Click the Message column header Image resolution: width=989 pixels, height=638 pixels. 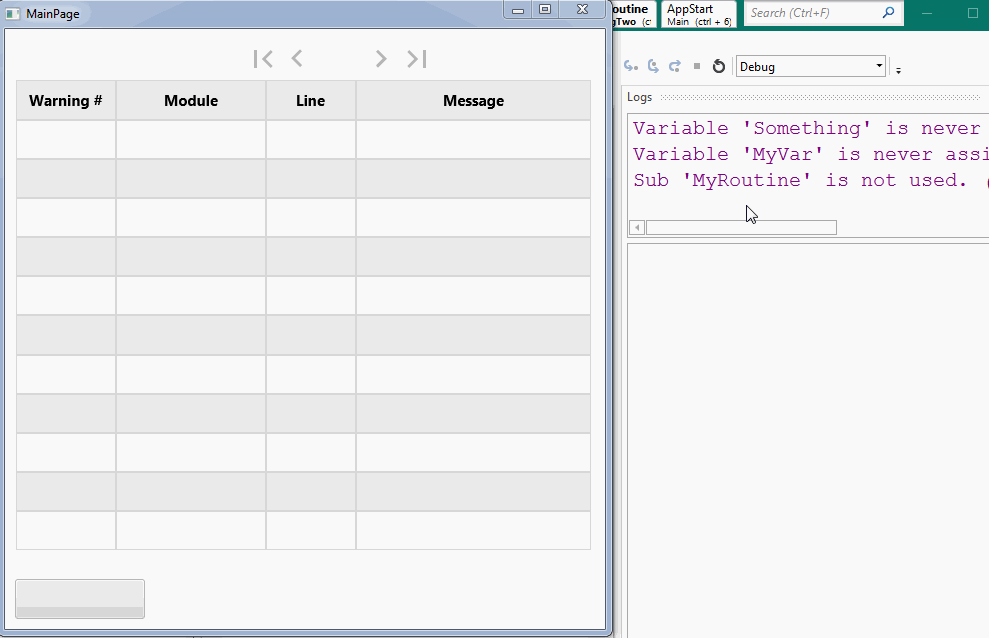pyautogui.click(x=473, y=100)
